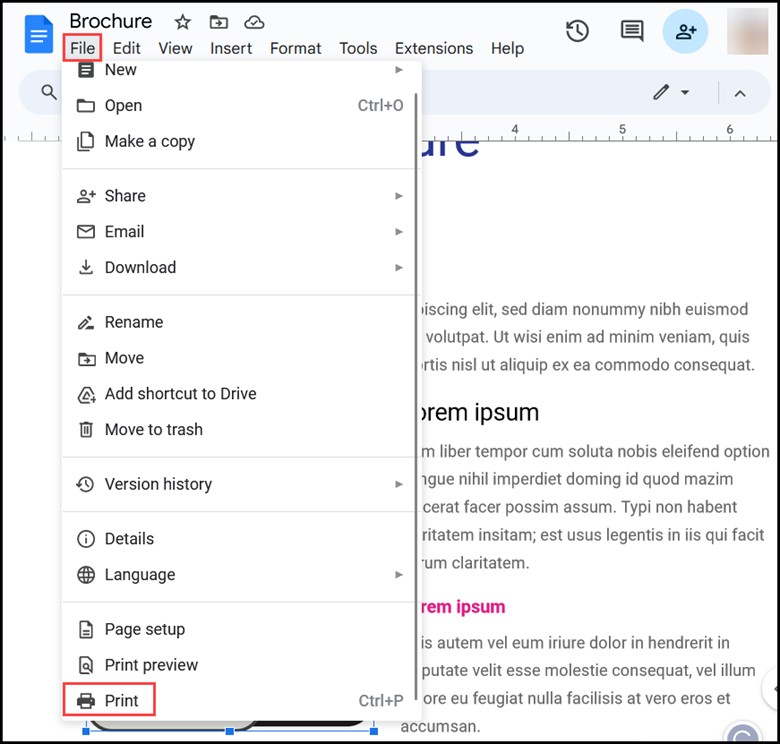The height and width of the screenshot is (744, 780).
Task: Expand the Version history submenu arrow
Action: [398, 484]
